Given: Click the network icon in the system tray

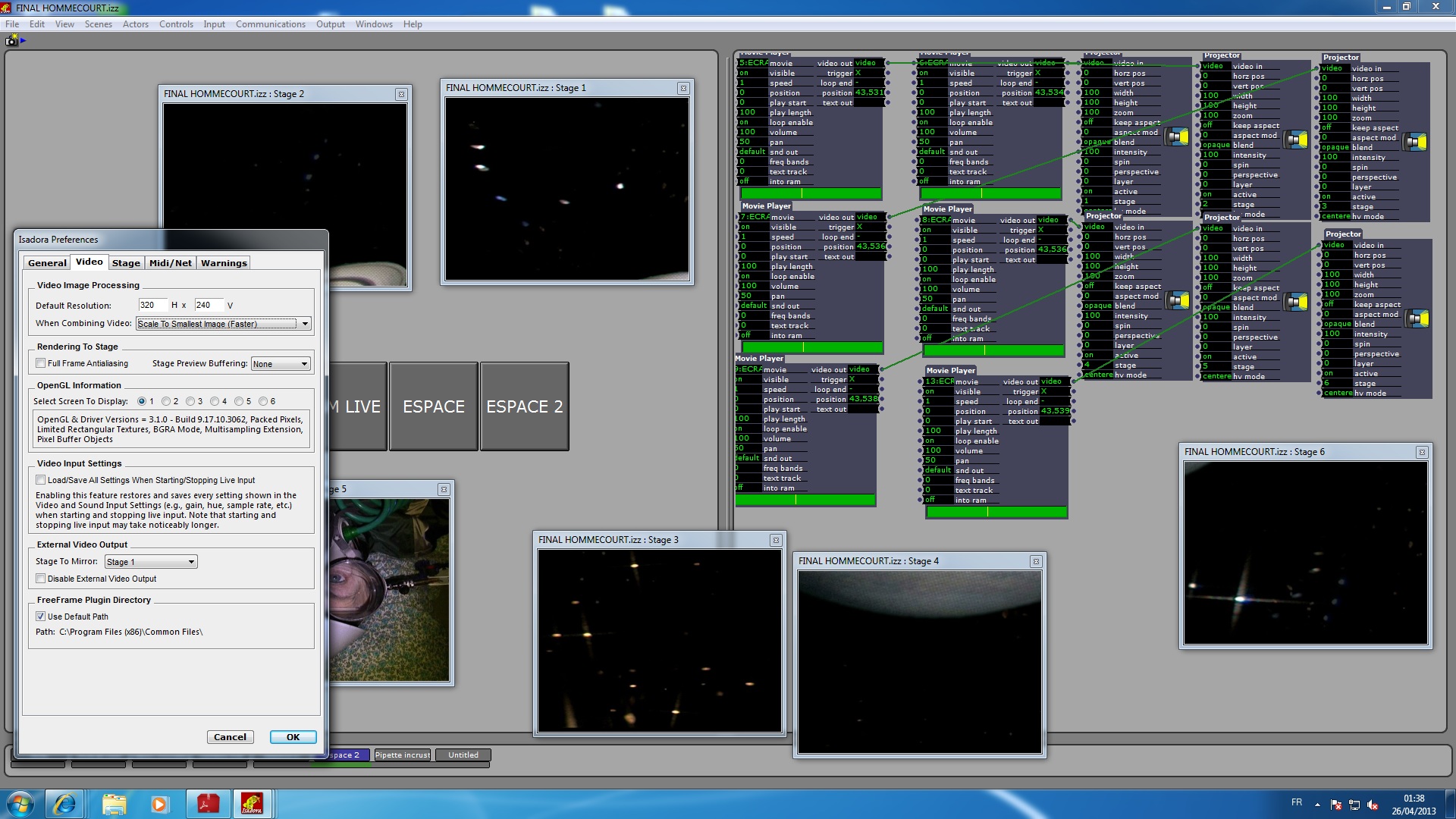Looking at the screenshot, I should [x=1354, y=805].
